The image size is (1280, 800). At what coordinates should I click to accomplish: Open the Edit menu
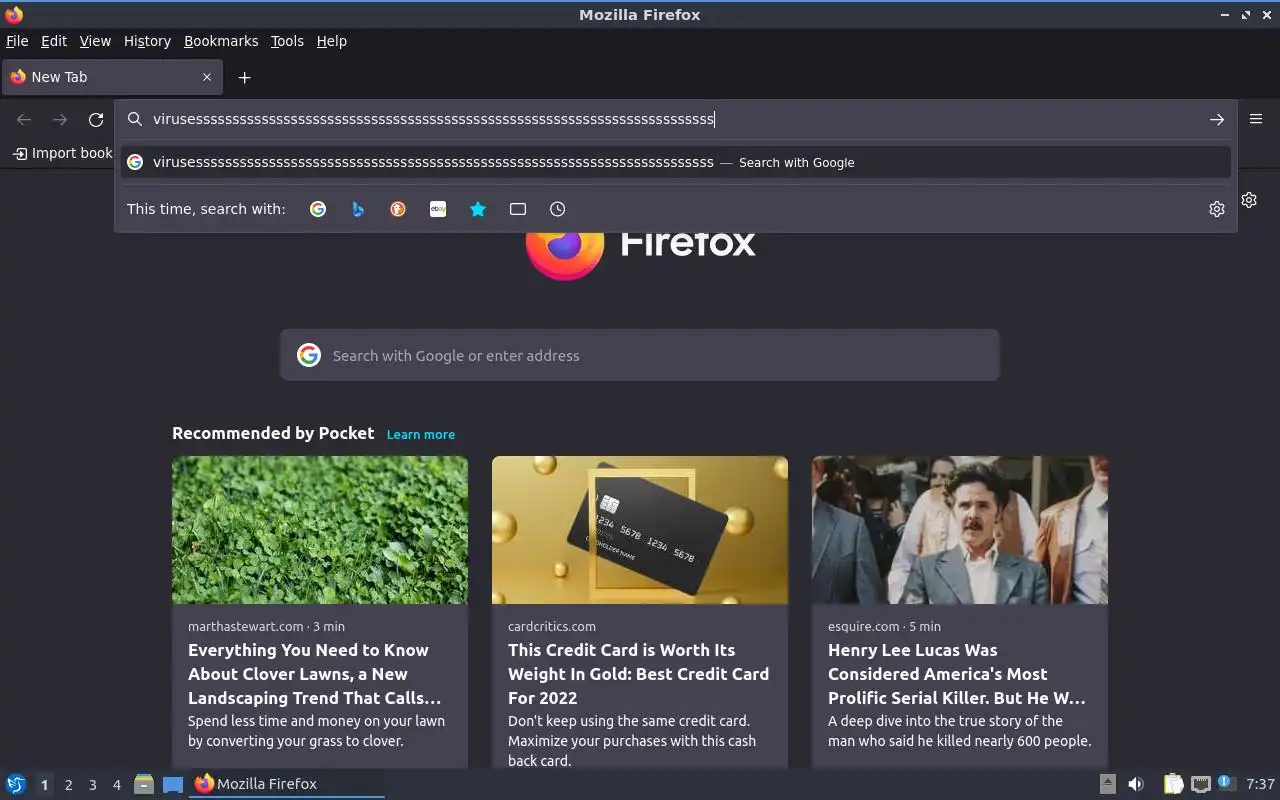54,41
